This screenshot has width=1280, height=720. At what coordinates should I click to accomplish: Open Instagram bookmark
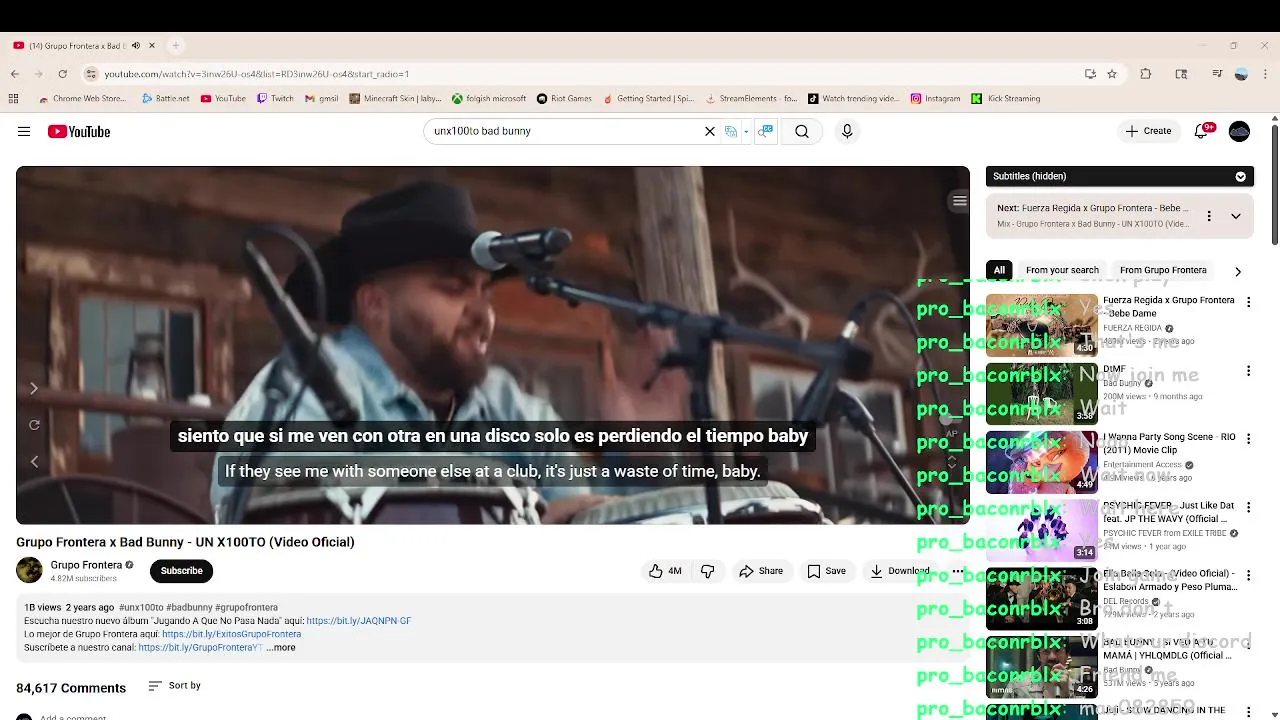pos(935,99)
